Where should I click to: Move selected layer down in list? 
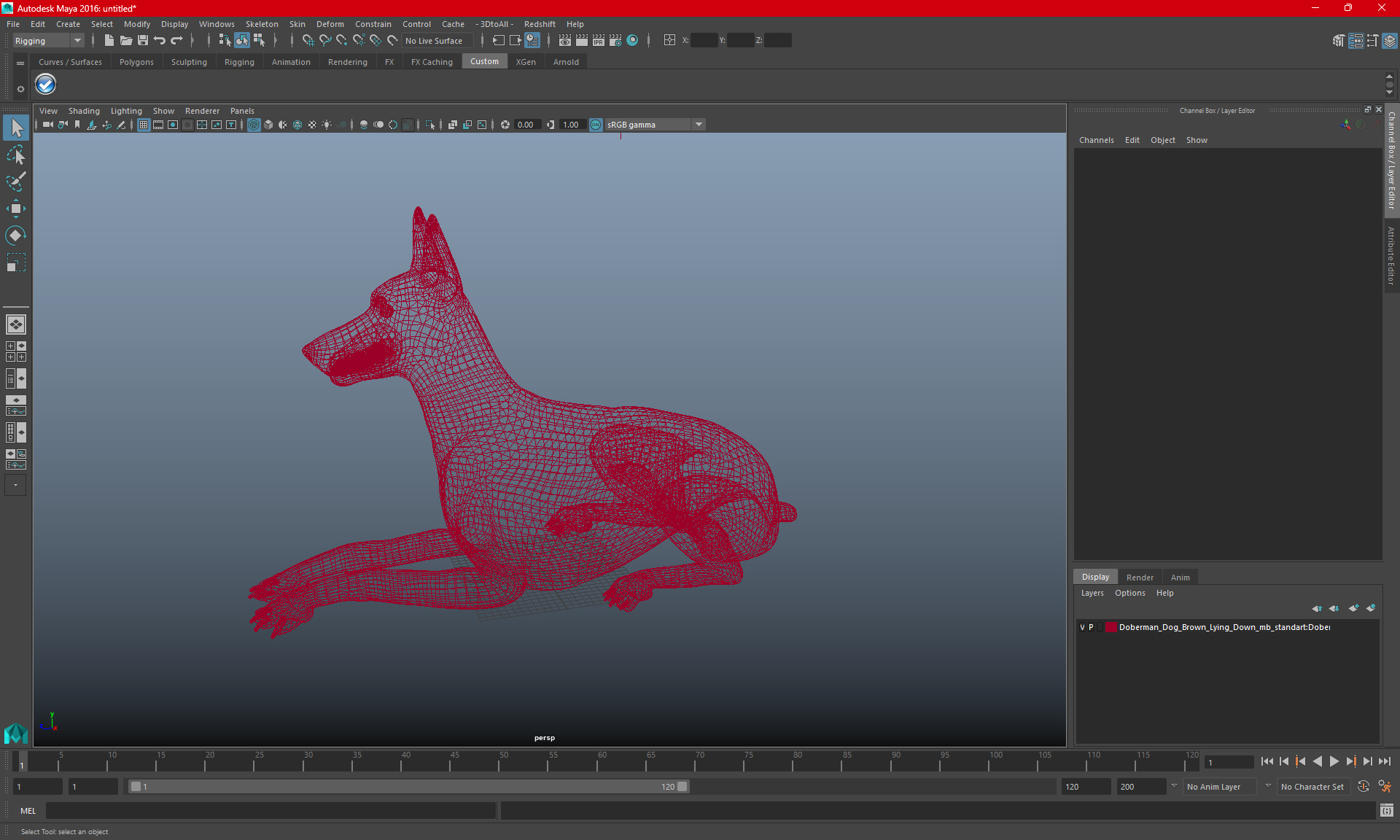click(x=1334, y=608)
